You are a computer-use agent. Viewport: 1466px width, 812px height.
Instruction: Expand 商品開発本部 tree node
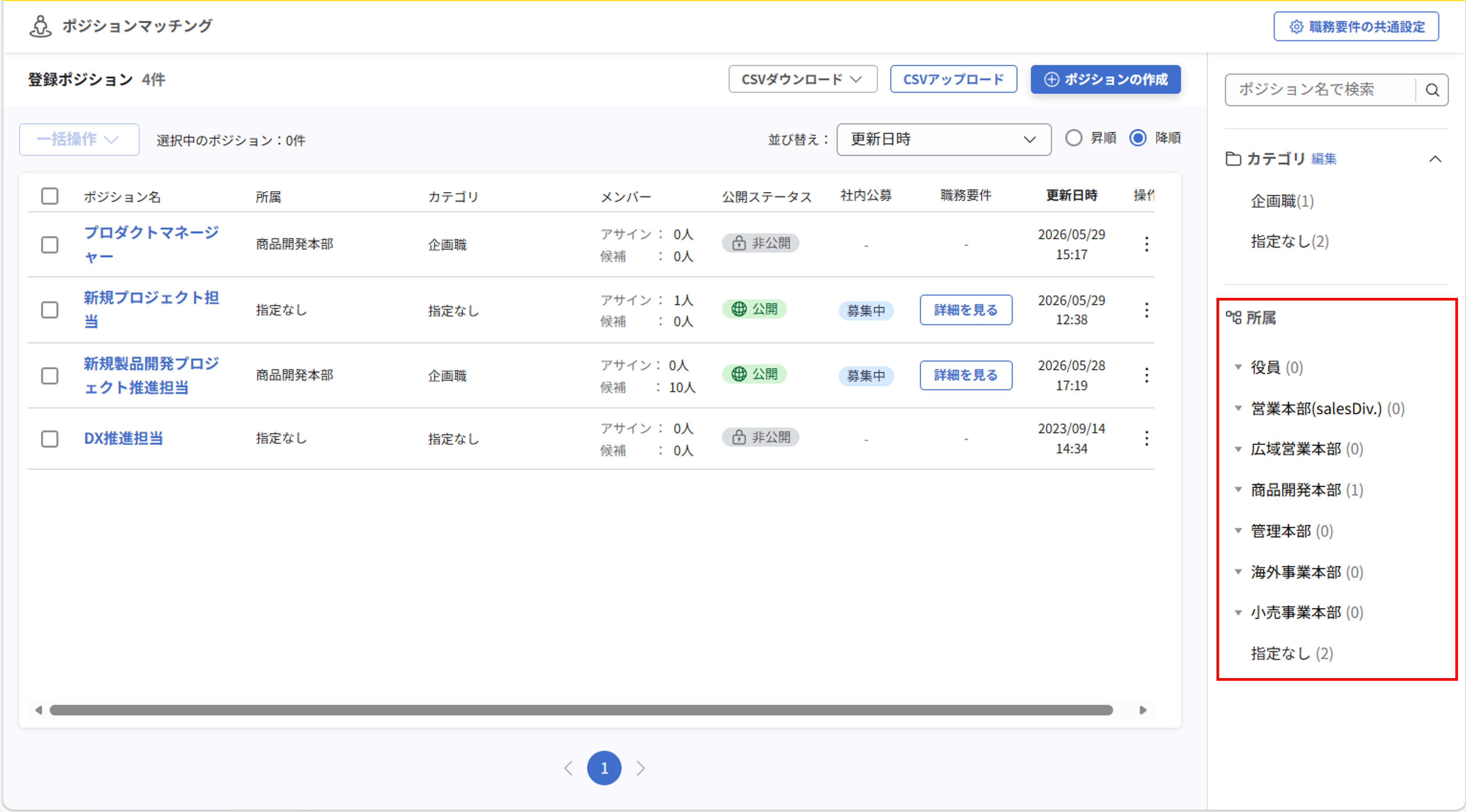coord(1238,489)
